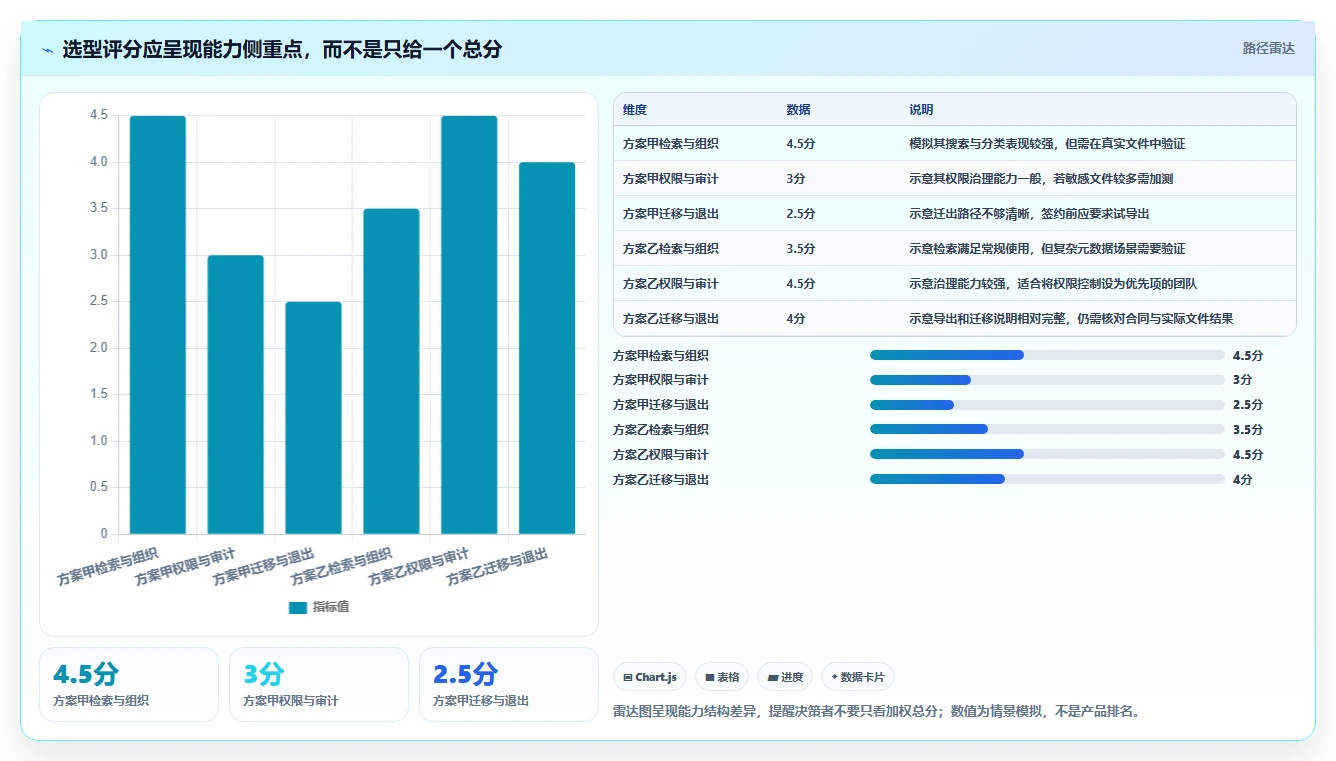Click the bar for 方案乙检索与组织
Image resolution: width=1336 pixels, height=761 pixels.
point(391,372)
